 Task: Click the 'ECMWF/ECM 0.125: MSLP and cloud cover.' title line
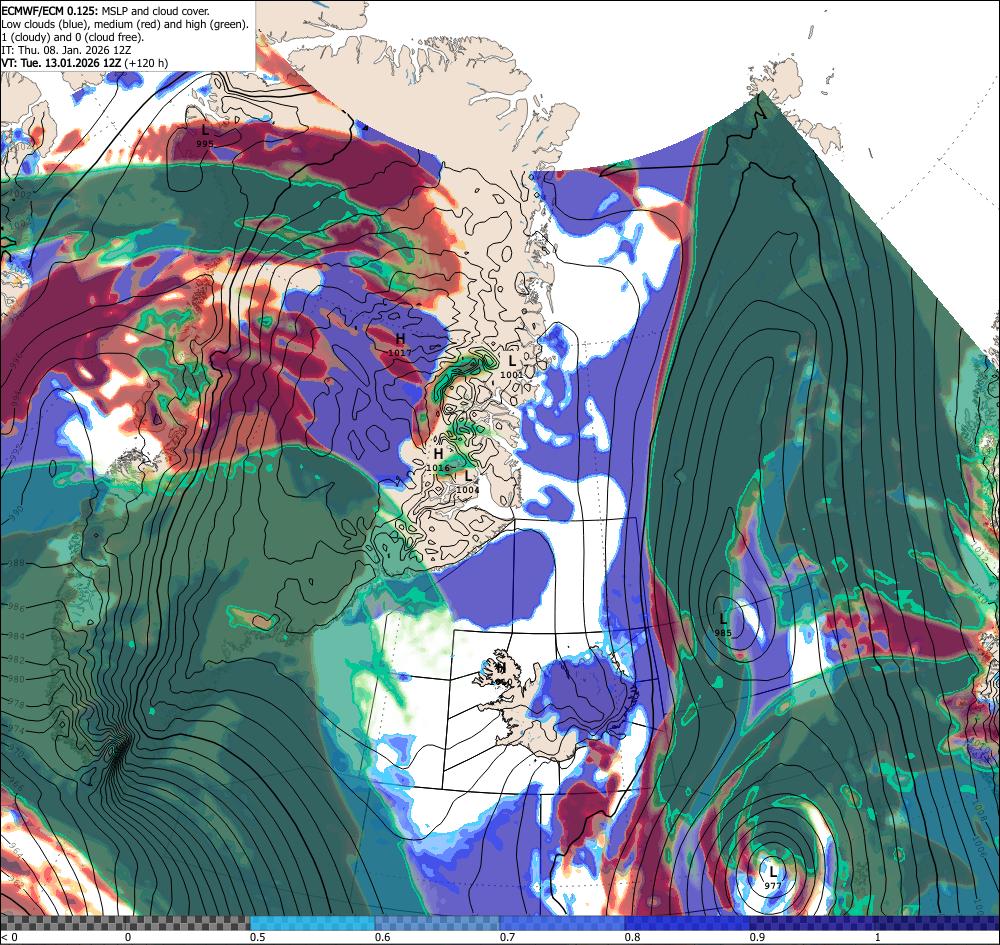pyautogui.click(x=105, y=11)
